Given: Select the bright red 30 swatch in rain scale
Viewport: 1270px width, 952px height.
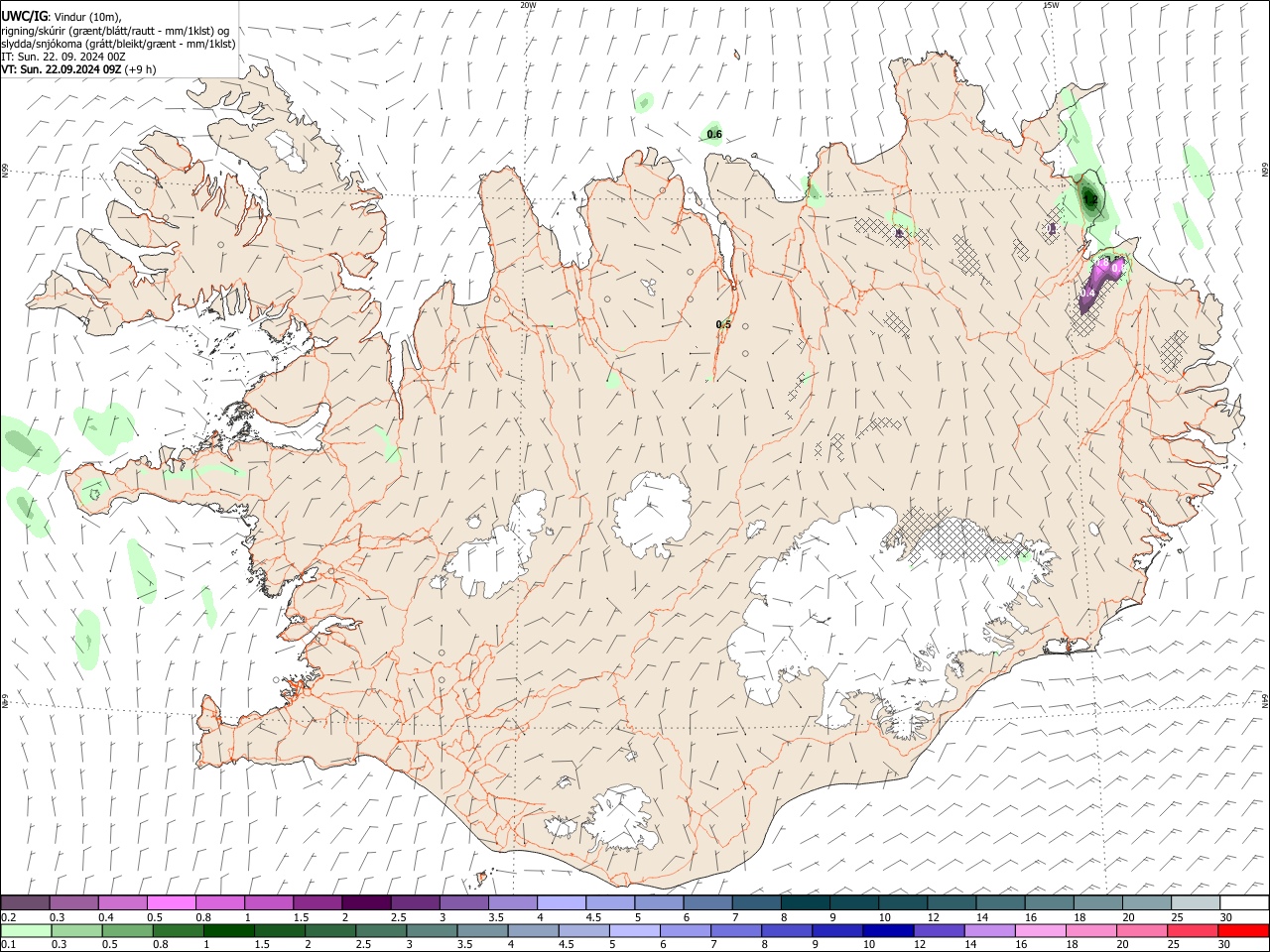Looking at the screenshot, I should click(1242, 930).
